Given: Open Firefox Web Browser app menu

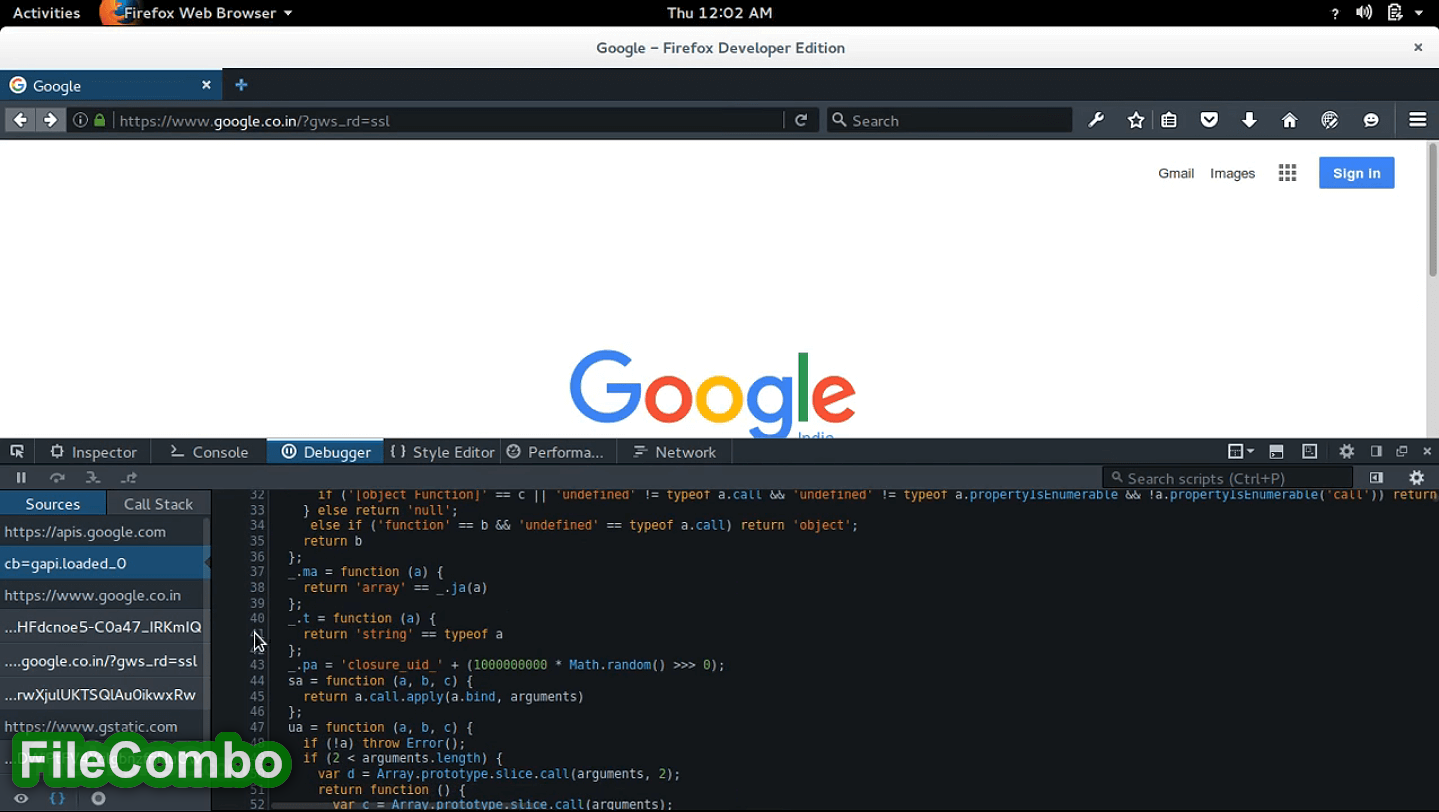Looking at the screenshot, I should (196, 13).
